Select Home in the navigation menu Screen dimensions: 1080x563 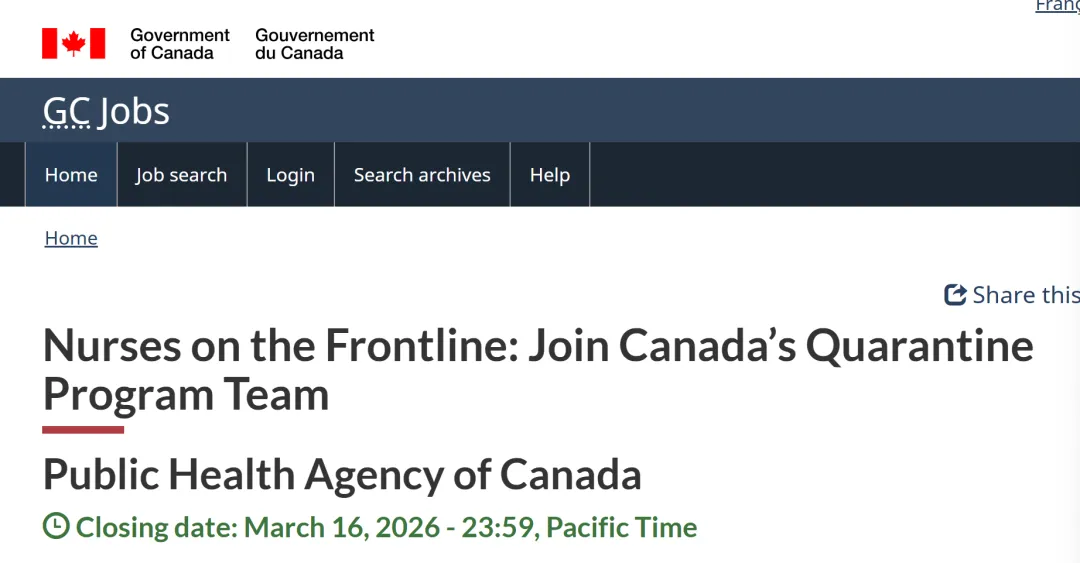coord(71,175)
